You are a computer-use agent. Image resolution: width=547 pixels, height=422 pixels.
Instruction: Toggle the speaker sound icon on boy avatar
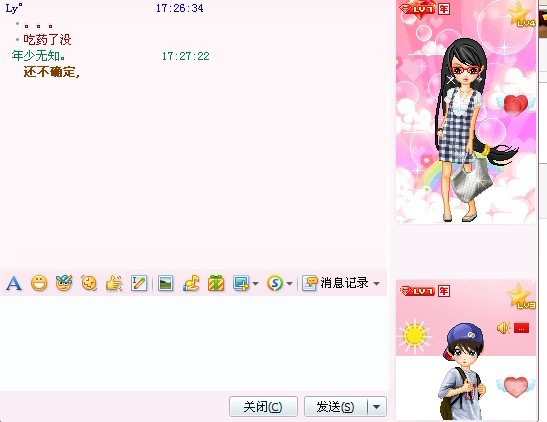(503, 328)
